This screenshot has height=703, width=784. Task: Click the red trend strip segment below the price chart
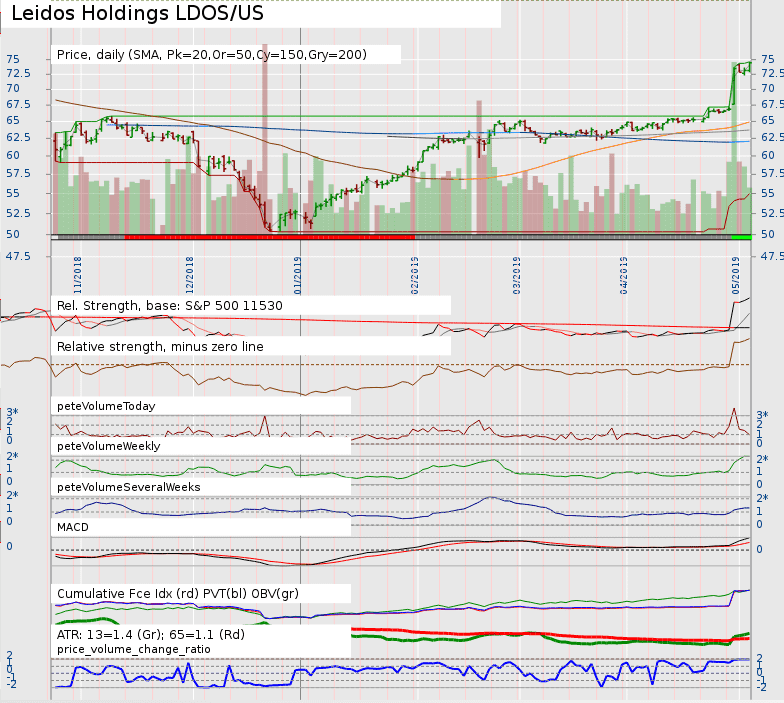pyautogui.click(x=270, y=237)
